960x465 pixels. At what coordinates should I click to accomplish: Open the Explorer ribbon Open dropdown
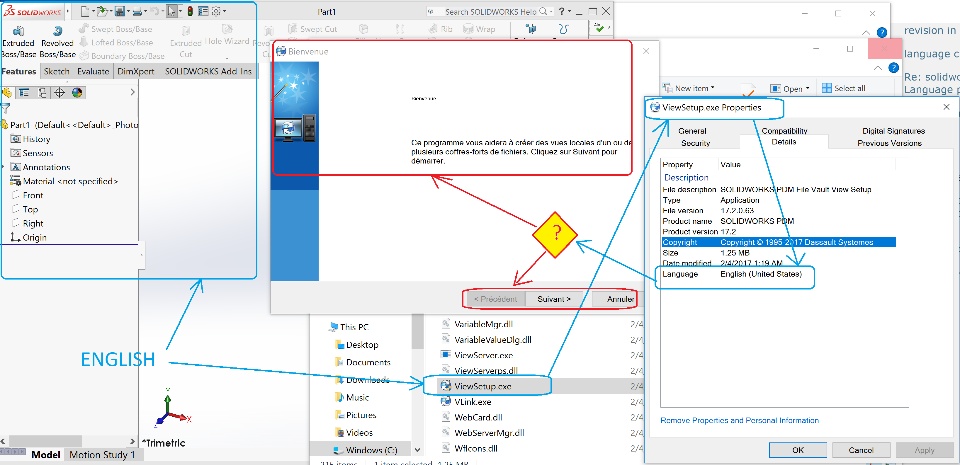coord(790,88)
